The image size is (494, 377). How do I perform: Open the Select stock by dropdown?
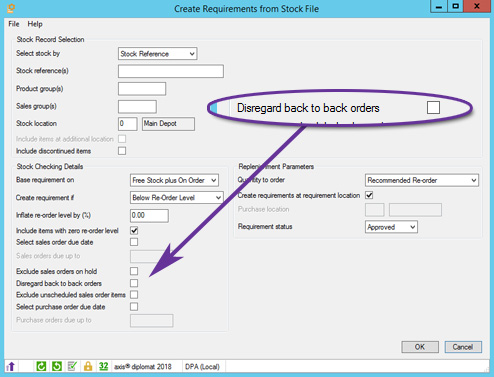(158, 54)
